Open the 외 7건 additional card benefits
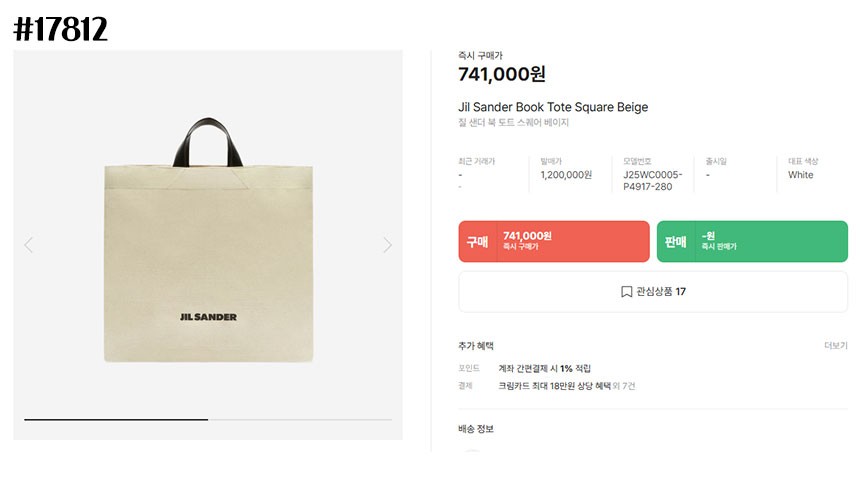860x489 pixels. tap(624, 385)
